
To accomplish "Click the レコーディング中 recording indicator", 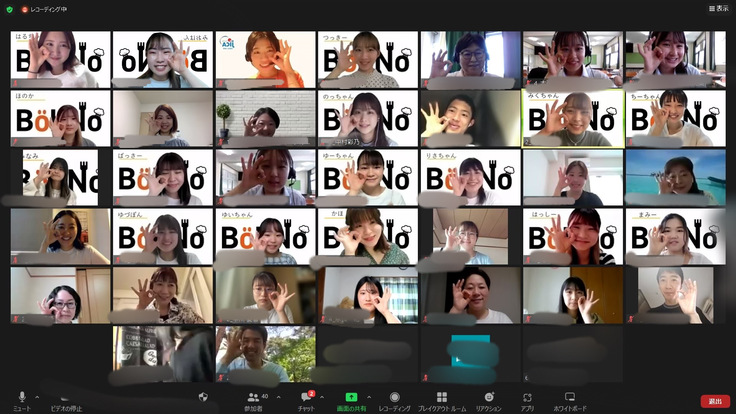I will pos(43,9).
